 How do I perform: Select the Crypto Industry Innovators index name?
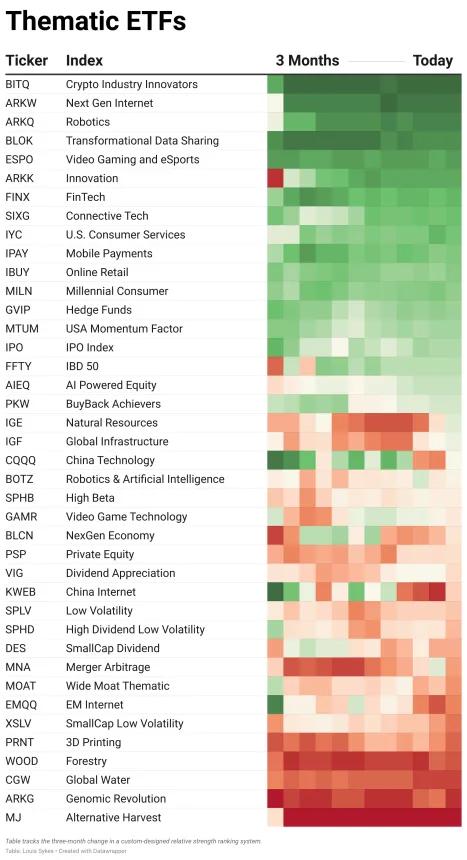pos(132,84)
